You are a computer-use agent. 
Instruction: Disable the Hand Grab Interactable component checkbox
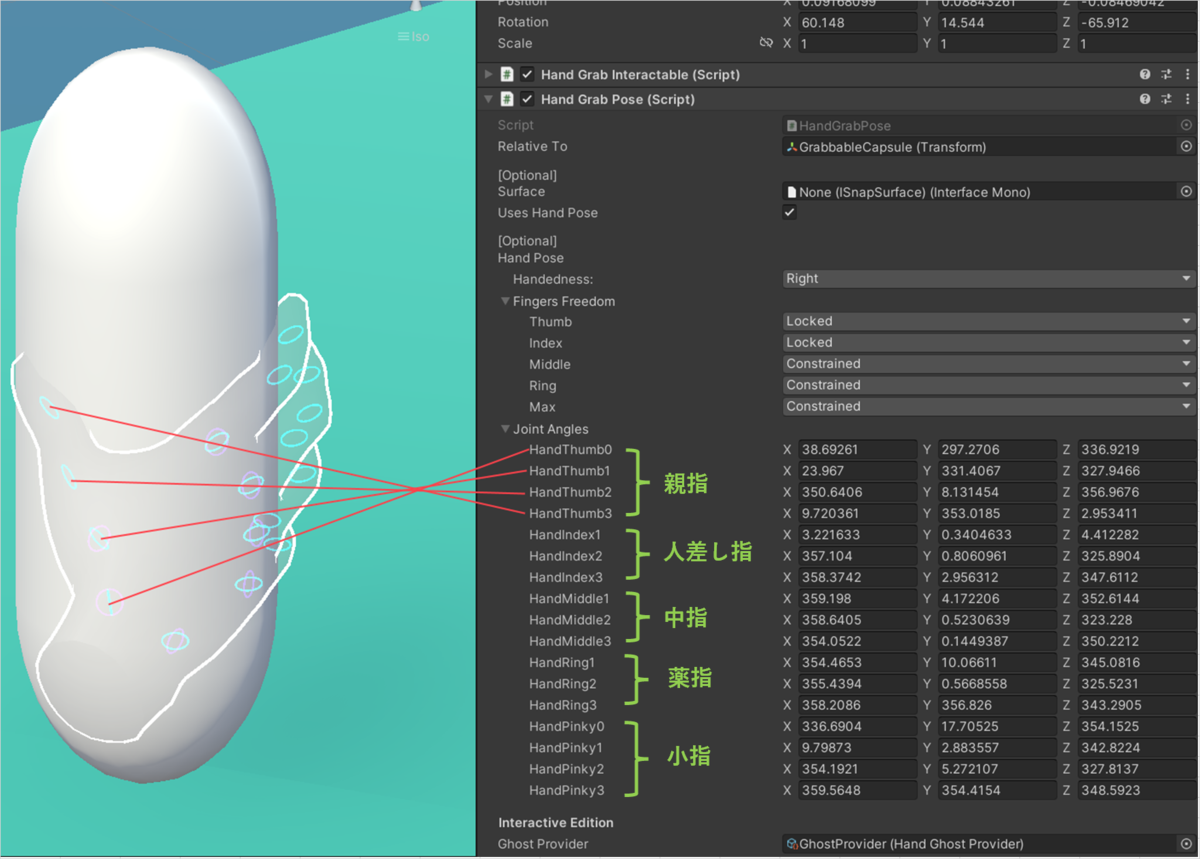tap(527, 73)
